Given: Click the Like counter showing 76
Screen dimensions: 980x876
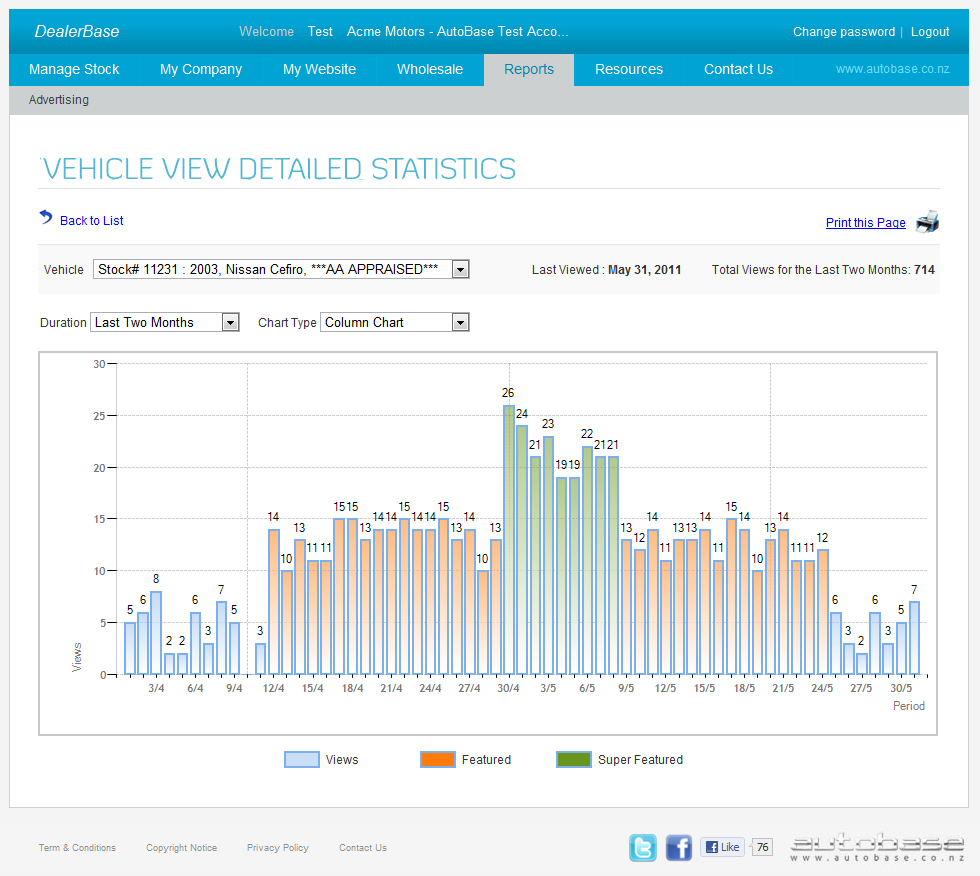Looking at the screenshot, I should tap(761, 846).
